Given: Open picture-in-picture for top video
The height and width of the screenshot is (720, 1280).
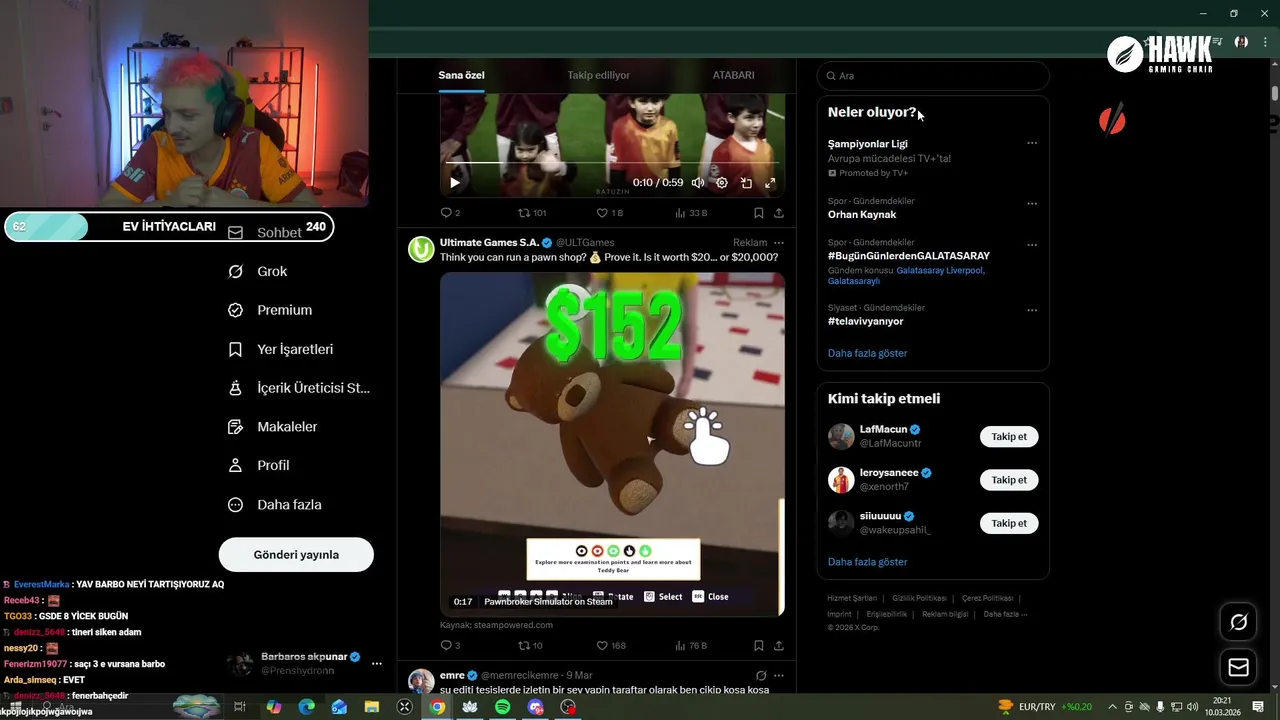Looking at the screenshot, I should click(746, 183).
